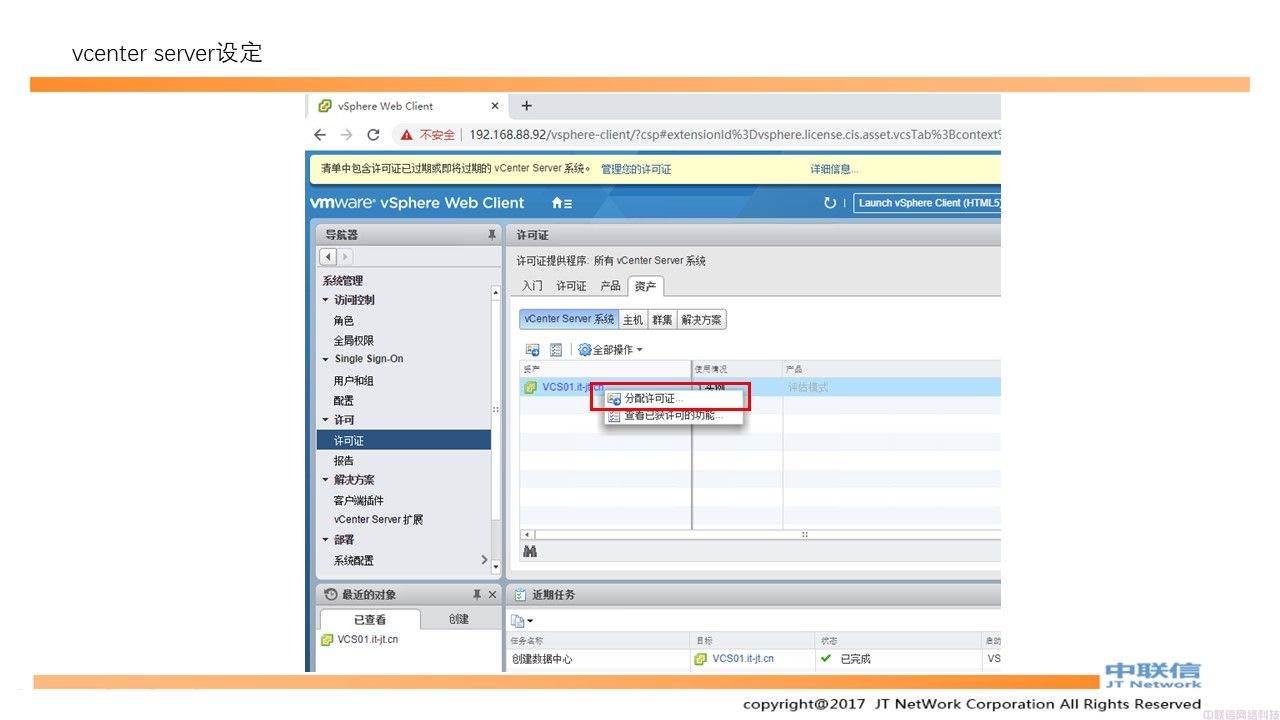Image resolution: width=1280 pixels, height=720 pixels.
Task: Click the asset table horizontal scrollbar left arrow
Action: coord(528,535)
